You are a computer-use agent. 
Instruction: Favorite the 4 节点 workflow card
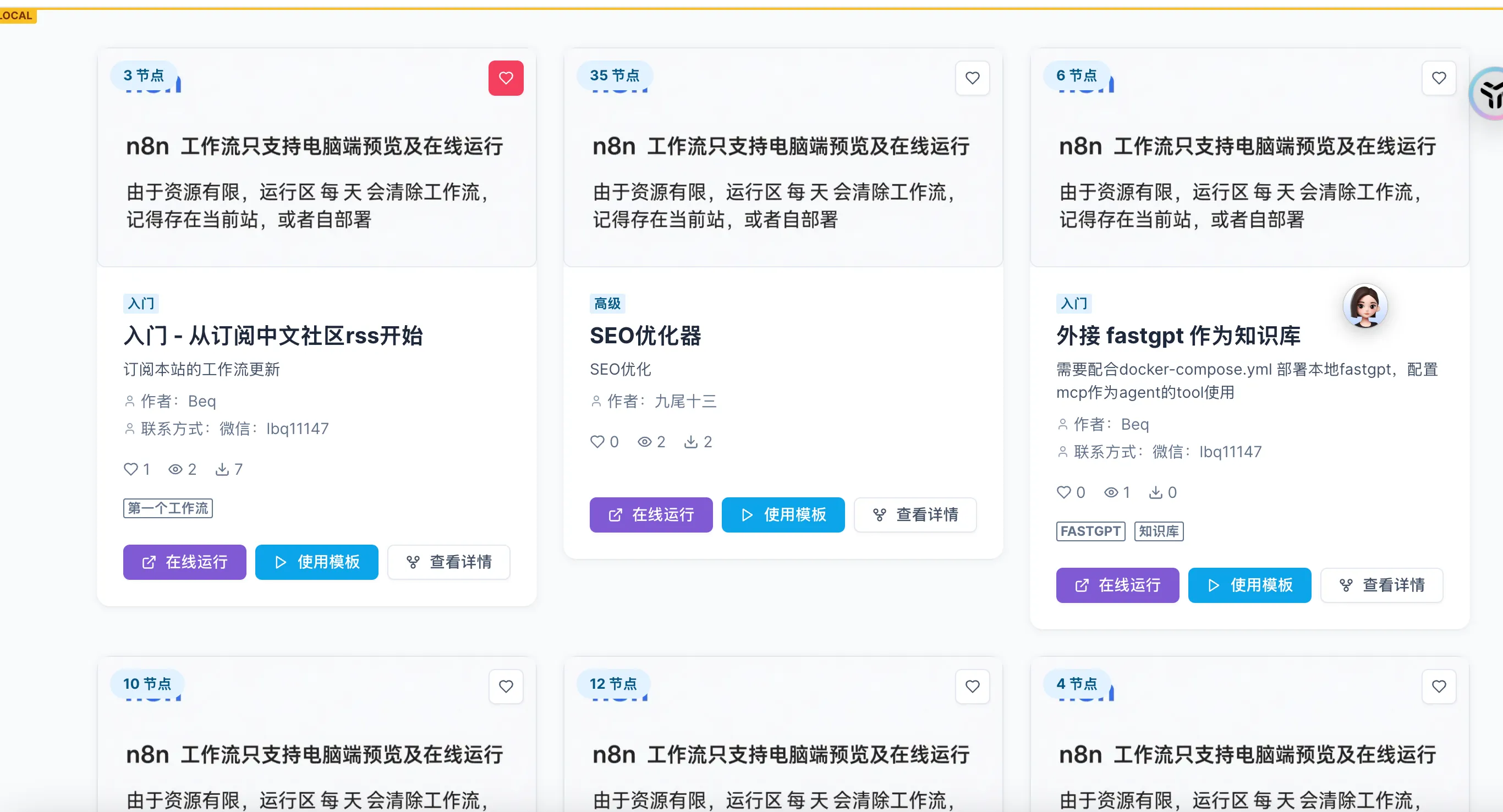(1439, 686)
